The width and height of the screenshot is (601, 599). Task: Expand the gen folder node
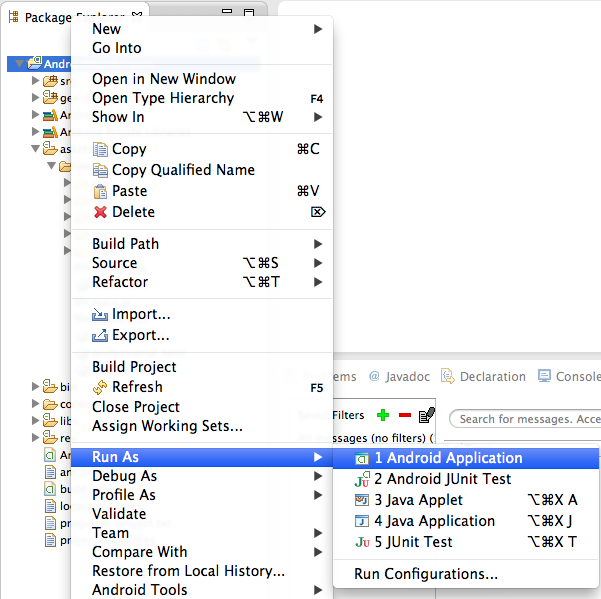click(x=36, y=97)
